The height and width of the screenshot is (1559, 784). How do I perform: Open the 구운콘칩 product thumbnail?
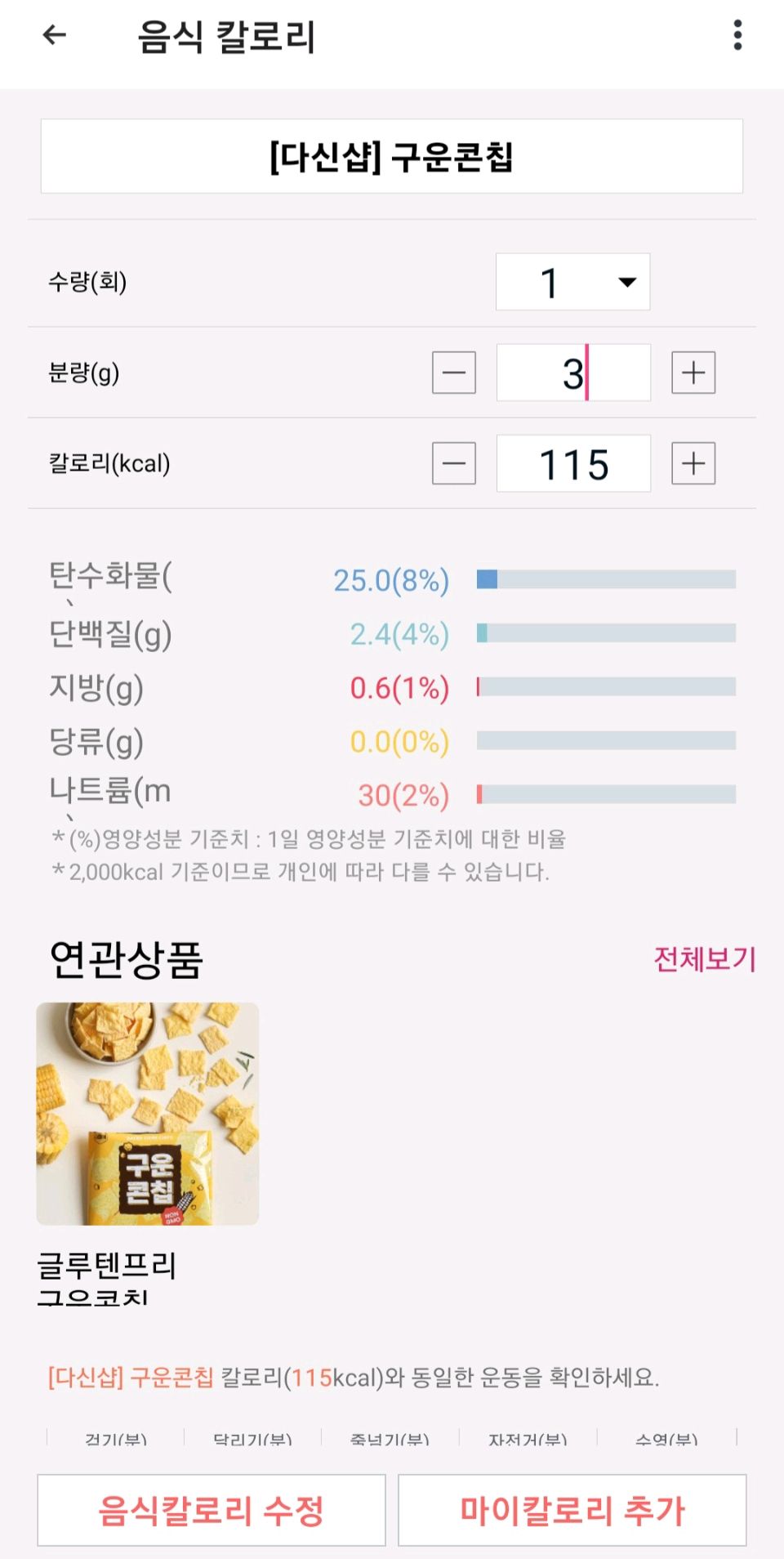148,1113
